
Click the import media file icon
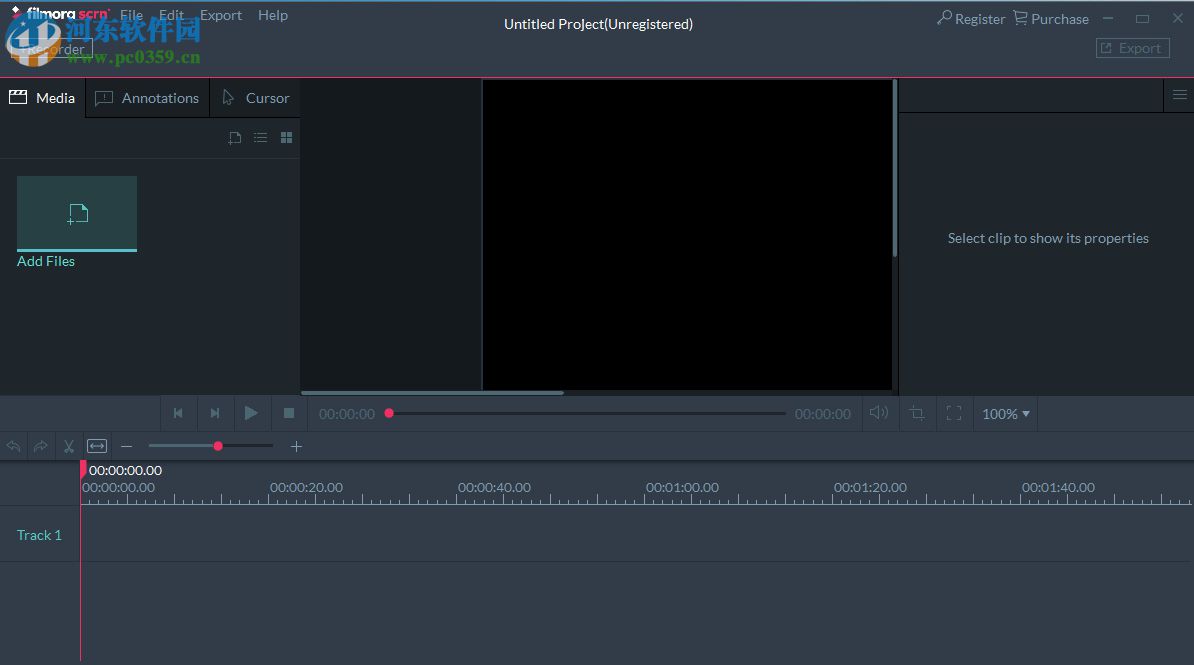235,138
